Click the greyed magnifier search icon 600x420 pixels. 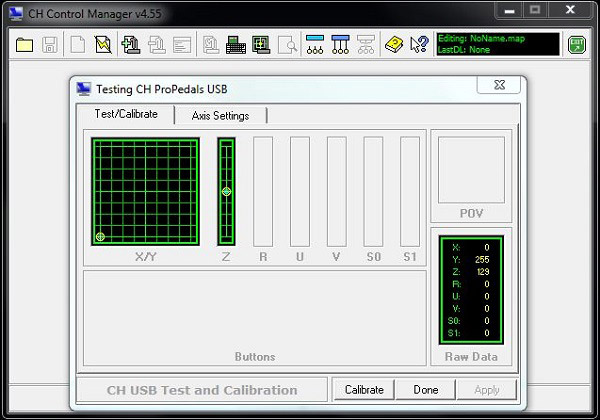287,45
